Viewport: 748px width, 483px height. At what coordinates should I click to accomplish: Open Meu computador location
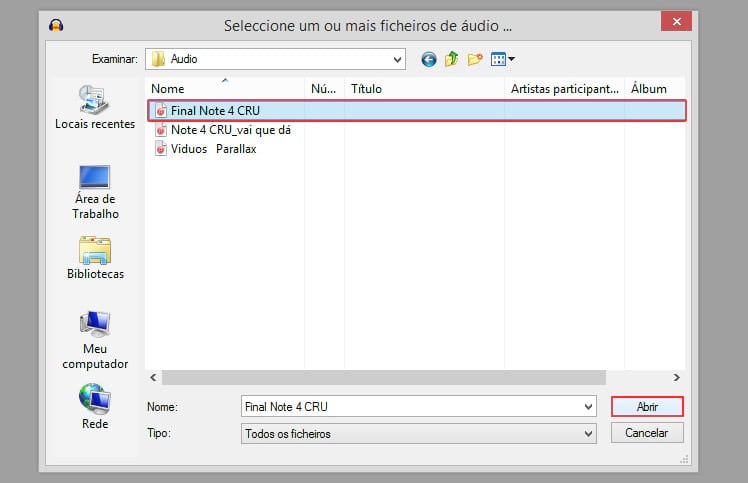(x=95, y=340)
